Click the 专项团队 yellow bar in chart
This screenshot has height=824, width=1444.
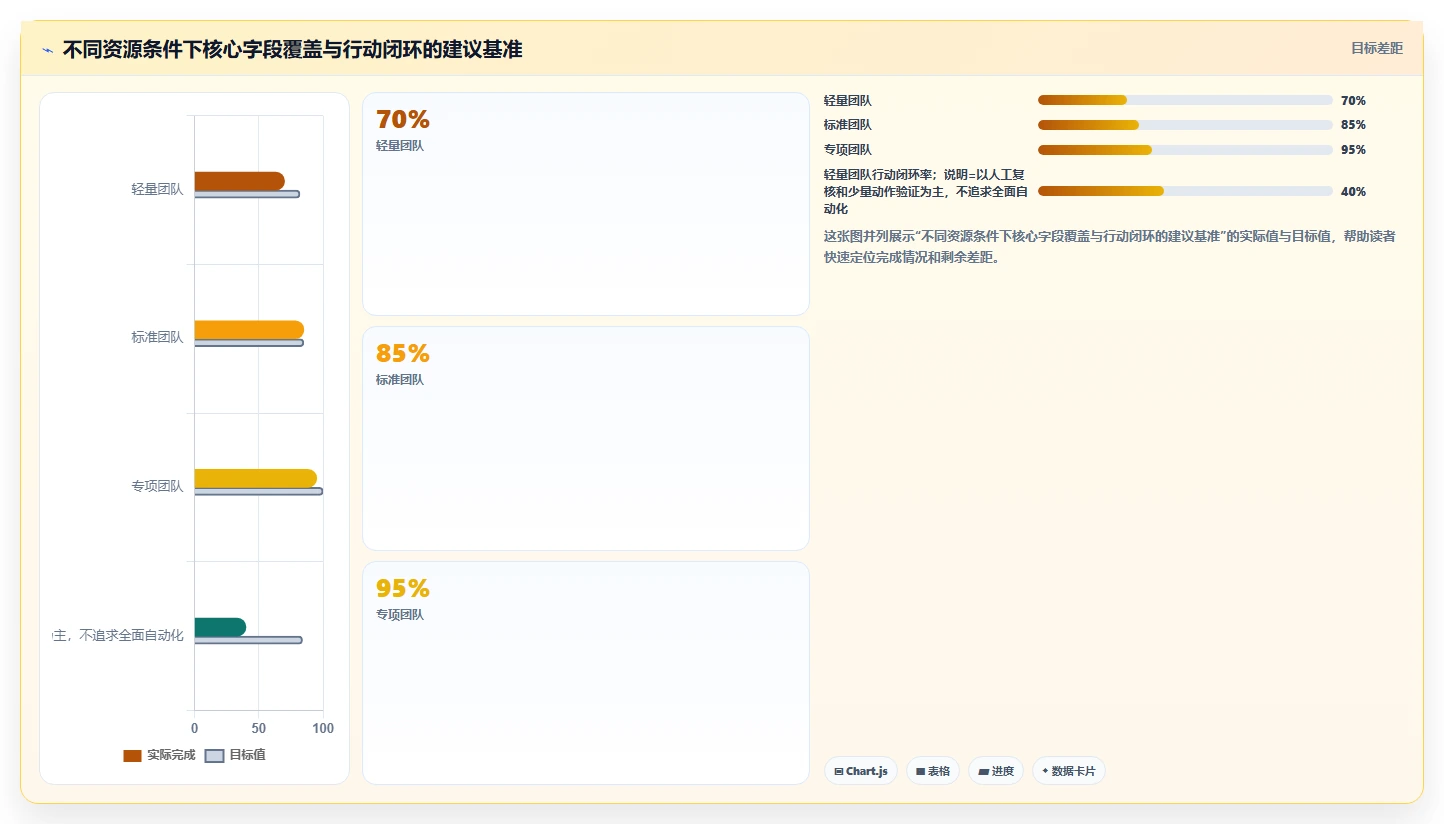(255, 478)
